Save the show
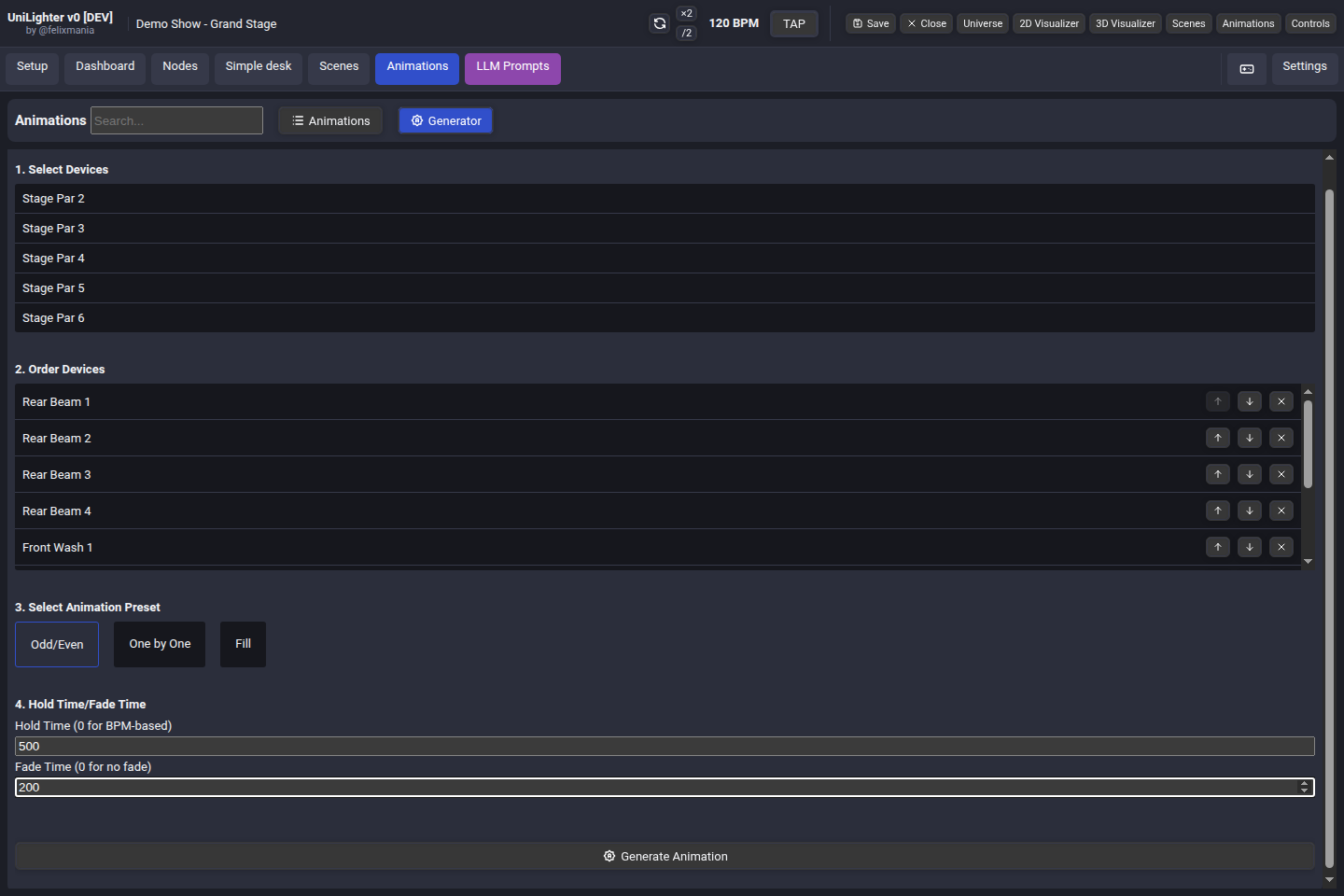Viewport: 1344px width, 896px height. (871, 23)
